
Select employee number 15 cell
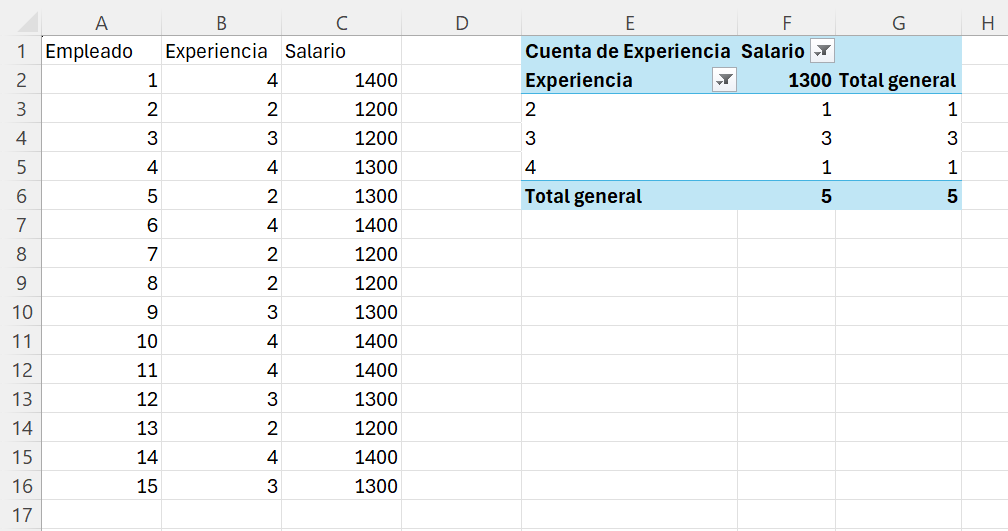click(102, 486)
